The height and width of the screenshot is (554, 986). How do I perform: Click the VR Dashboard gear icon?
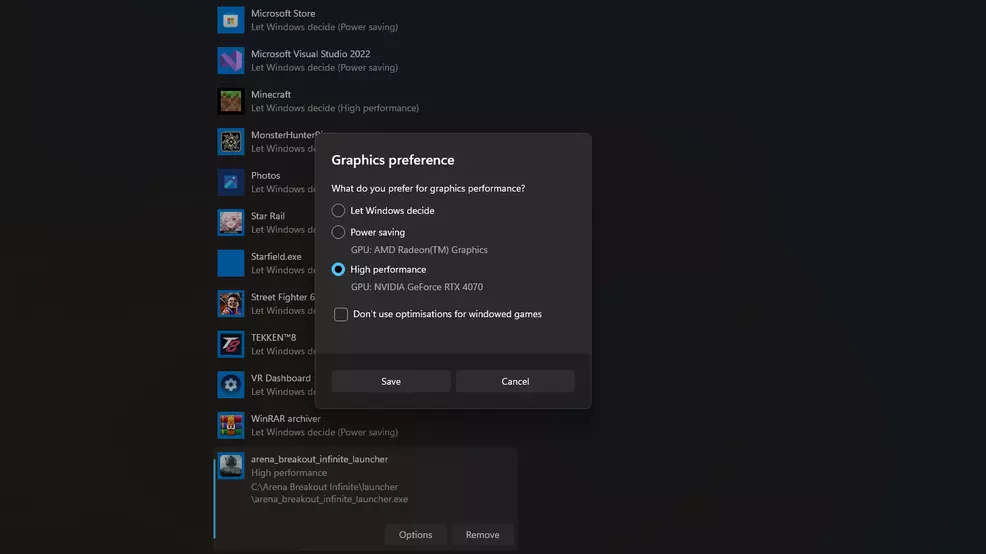tap(231, 385)
